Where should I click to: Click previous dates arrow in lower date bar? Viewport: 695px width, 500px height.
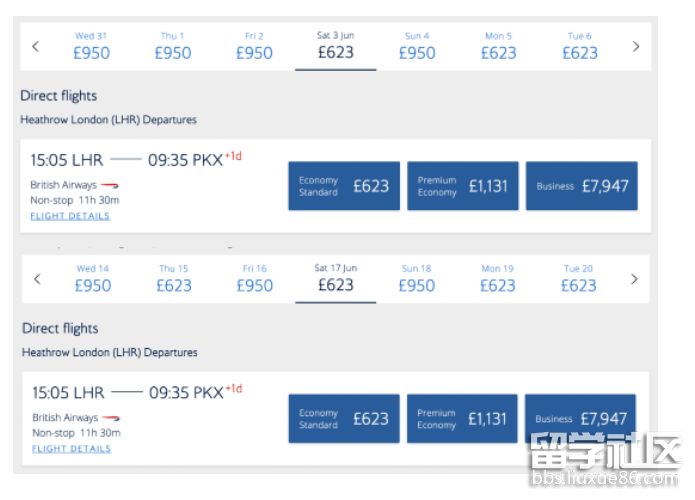[37, 279]
